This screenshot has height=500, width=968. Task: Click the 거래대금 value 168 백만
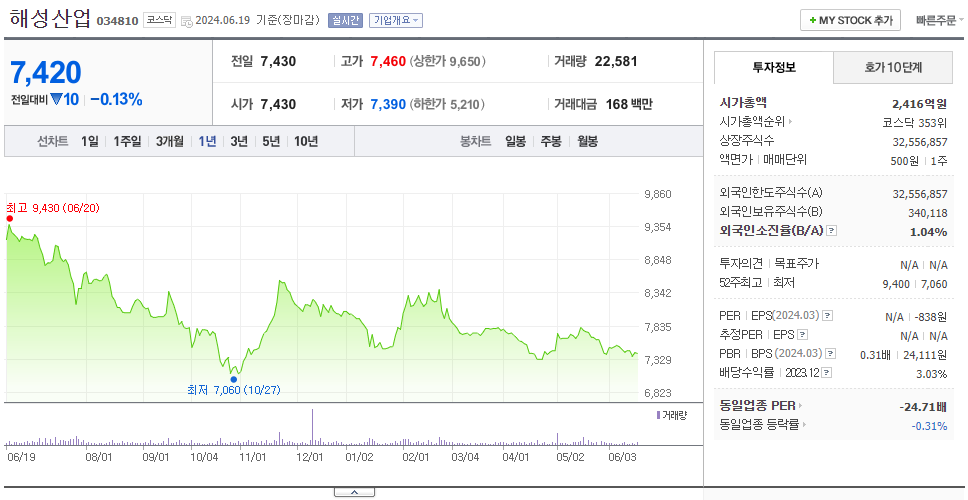[x=628, y=104]
